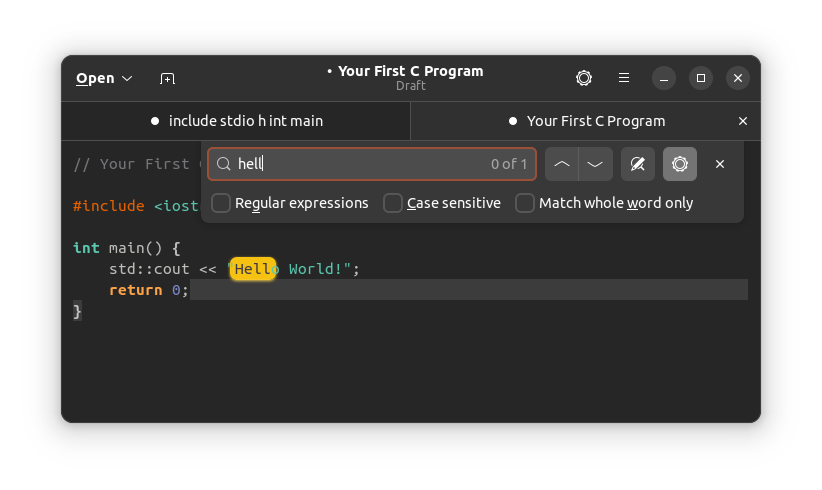
Task: Go to next search match
Action: pyautogui.click(x=596, y=164)
